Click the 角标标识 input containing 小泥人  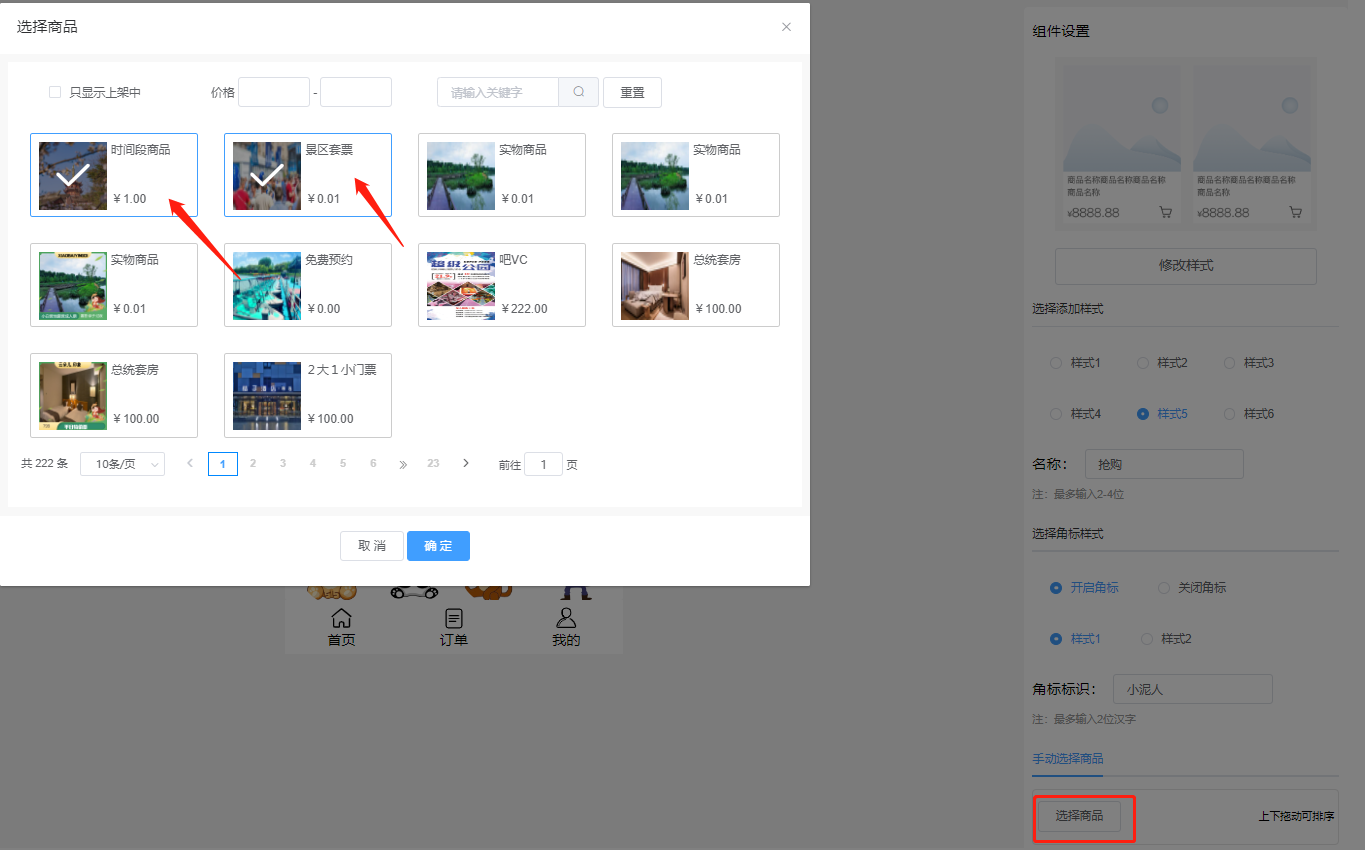[1192, 689]
